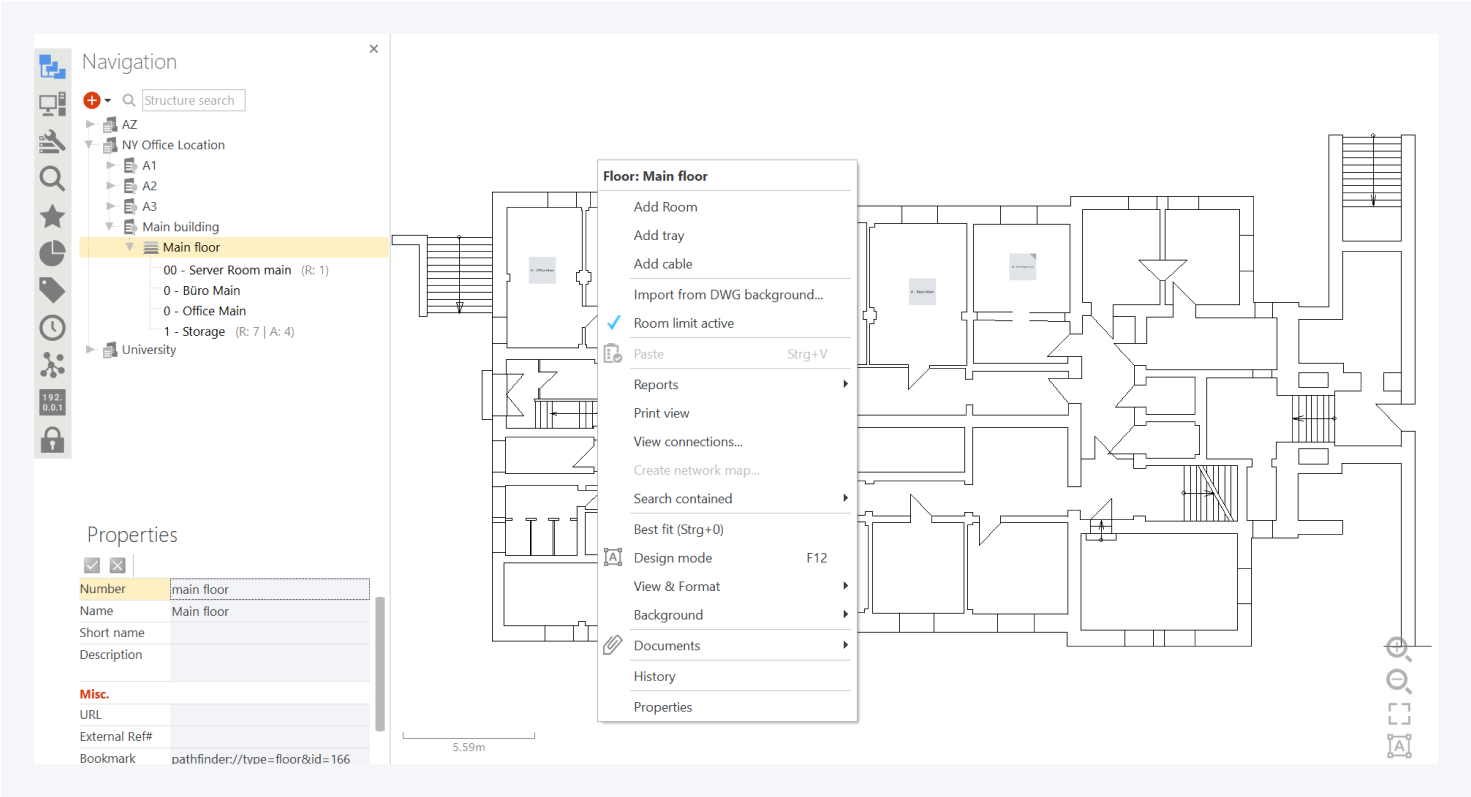This screenshot has height=797, width=1471.
Task: Expand the AZ tree node
Action: [91, 125]
